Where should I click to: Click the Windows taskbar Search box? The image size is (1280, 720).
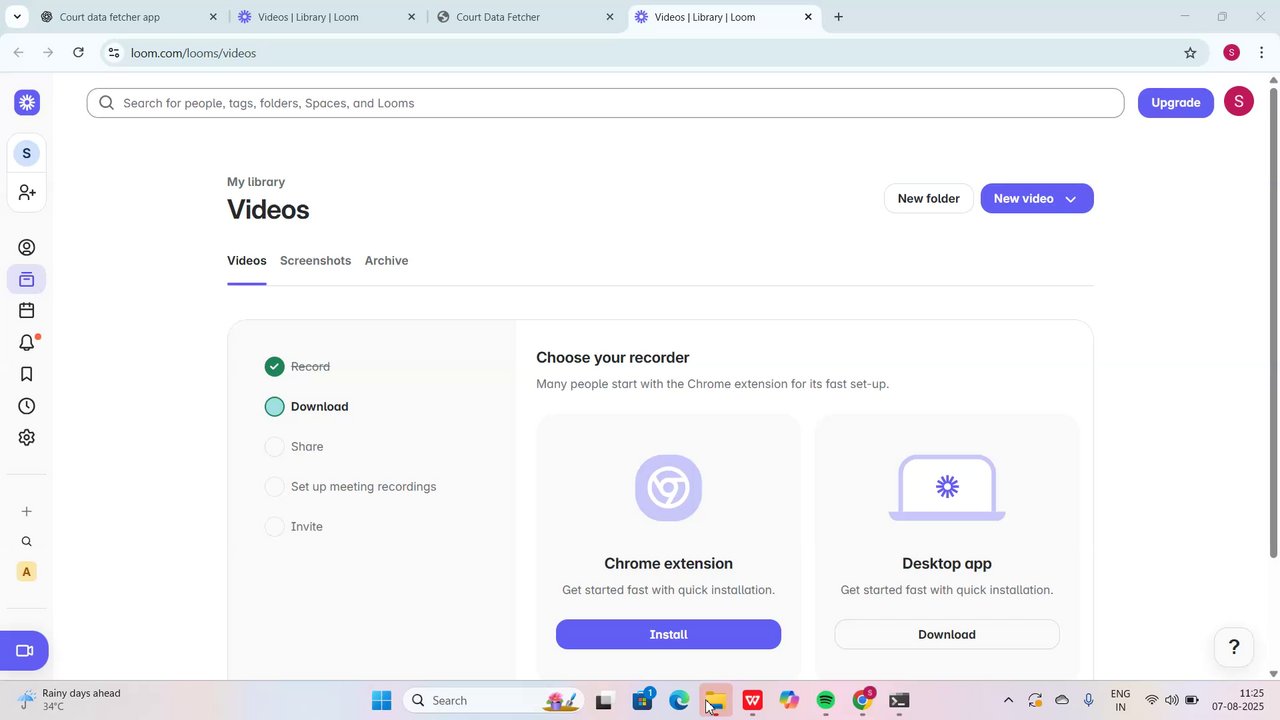click(x=494, y=700)
